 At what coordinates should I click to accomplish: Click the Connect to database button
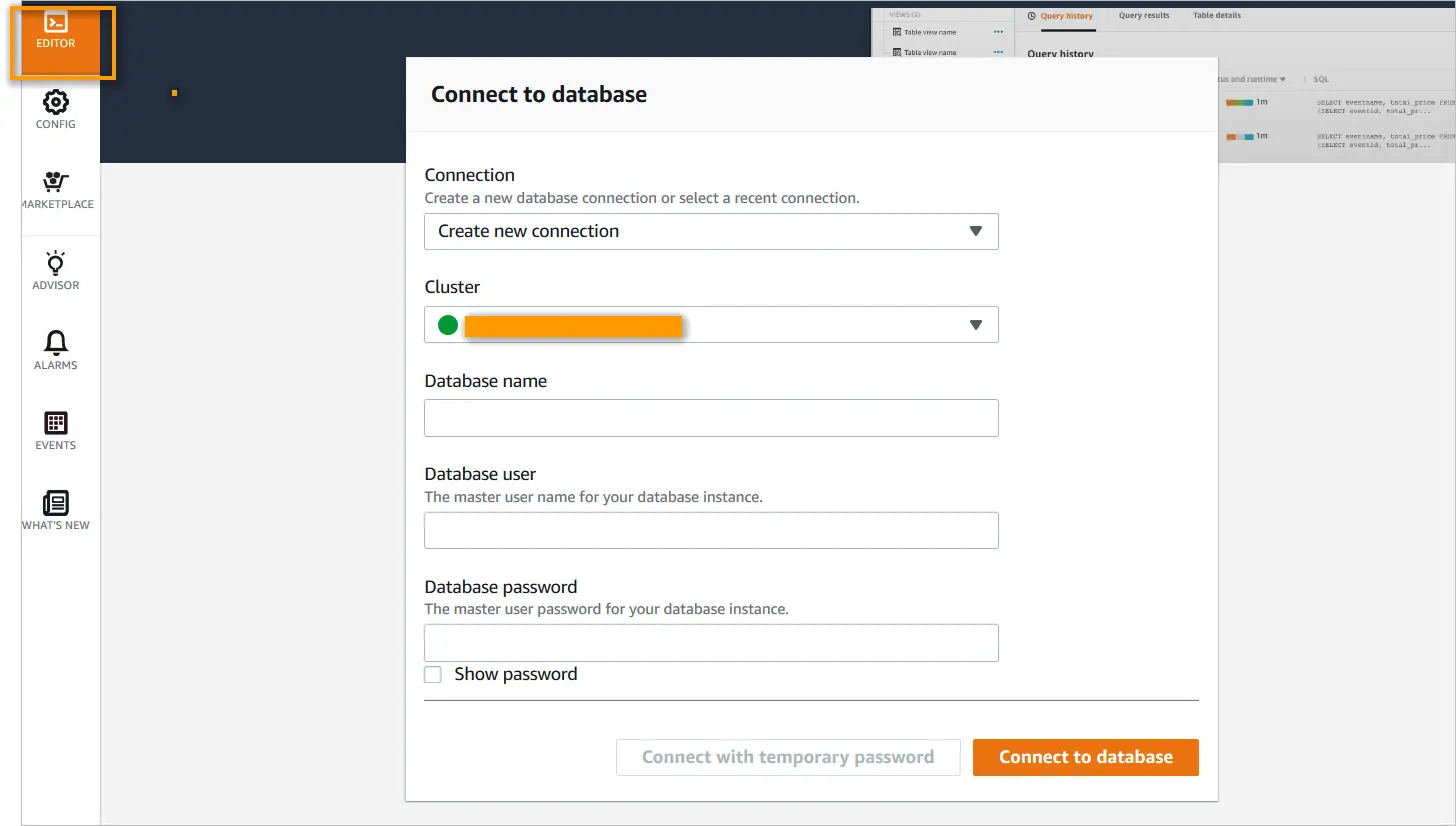1085,757
